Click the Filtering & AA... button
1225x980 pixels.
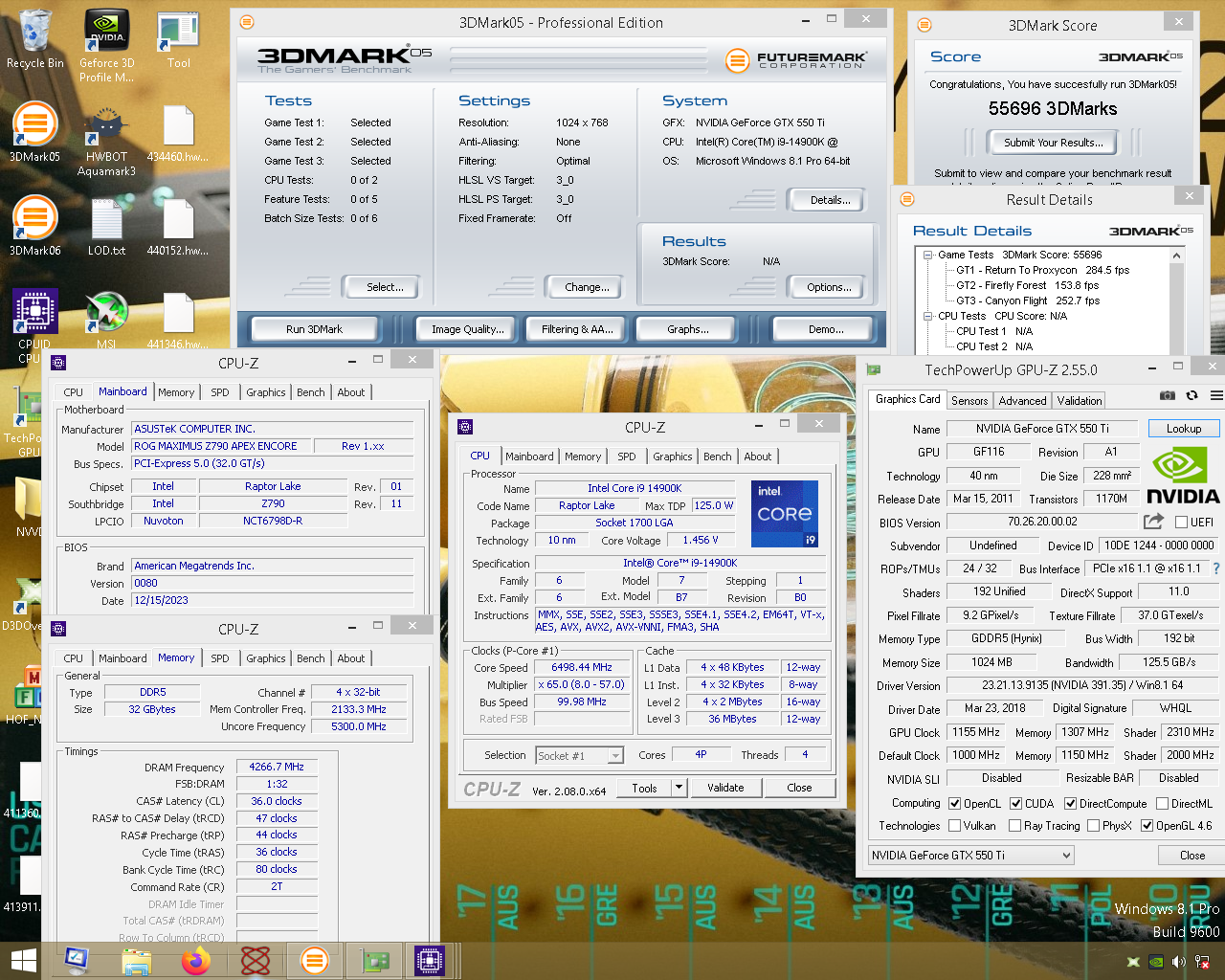[577, 329]
